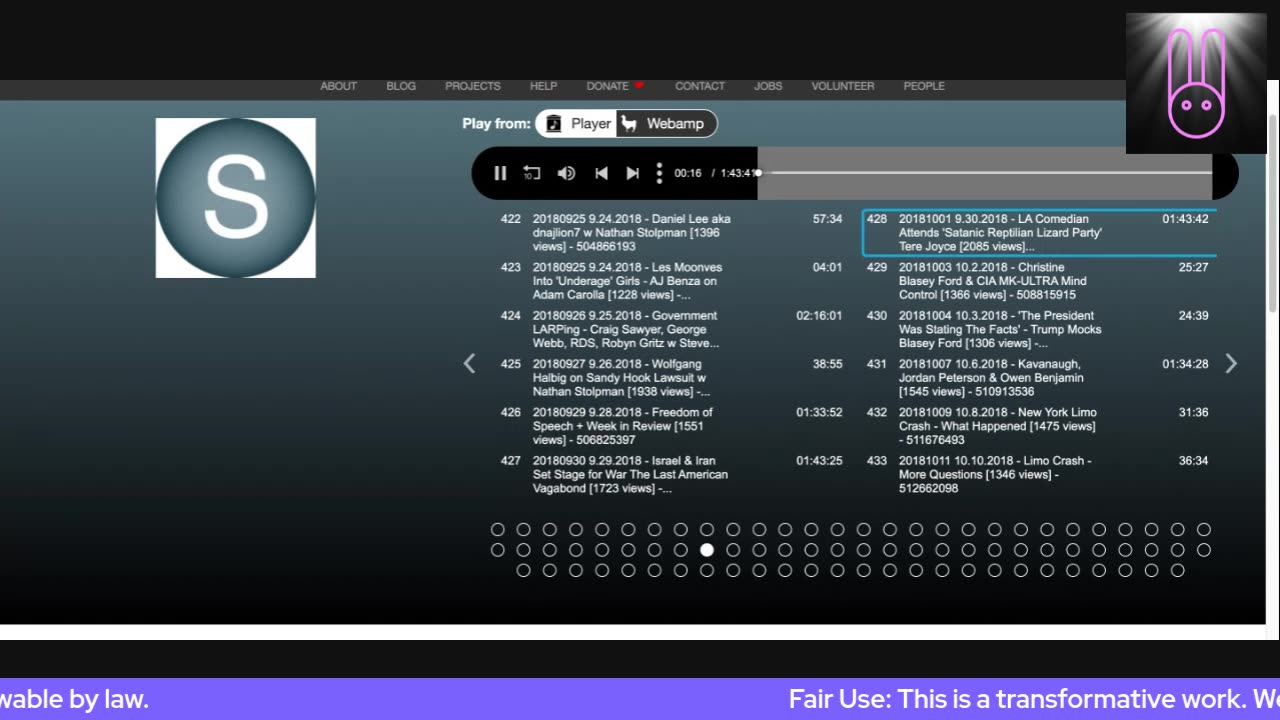The width and height of the screenshot is (1280, 720).
Task: Play track 422 Daniel Lee aka dnajlion7
Action: [672, 233]
